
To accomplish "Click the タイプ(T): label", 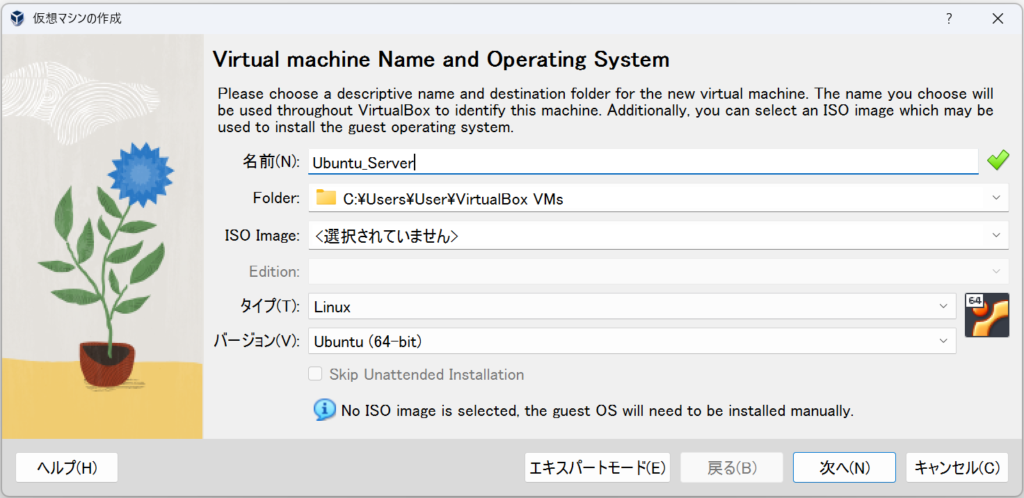I will tap(269, 306).
